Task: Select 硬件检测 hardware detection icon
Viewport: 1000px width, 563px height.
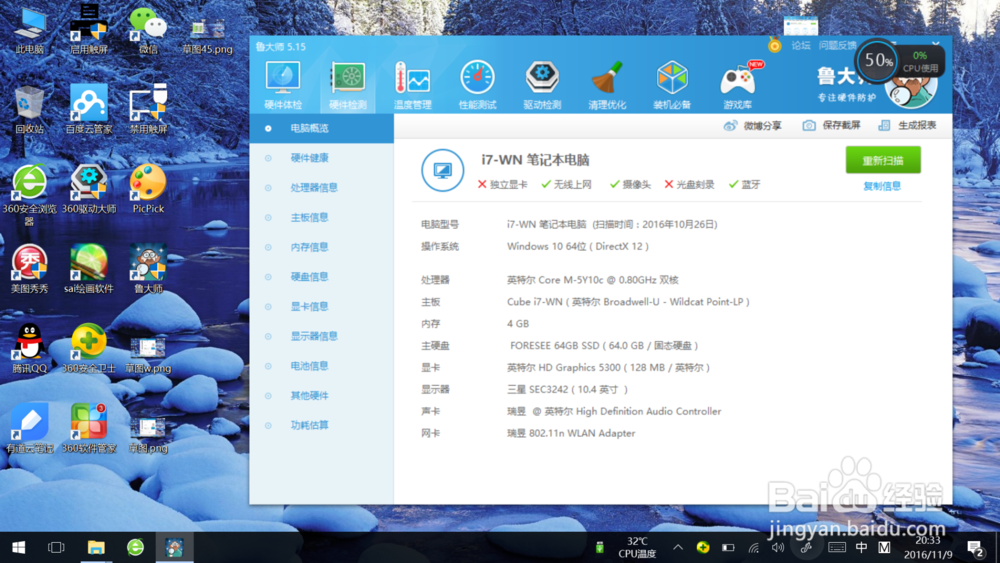Action: (x=348, y=85)
